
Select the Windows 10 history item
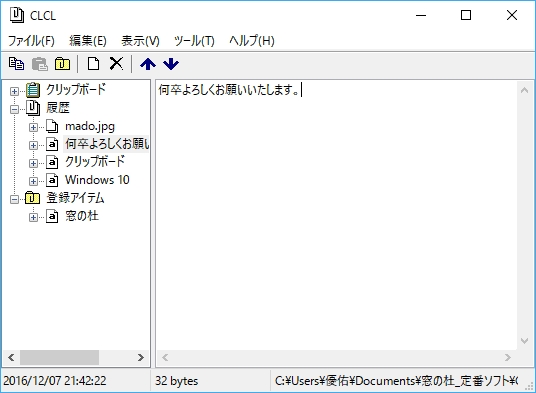tap(97, 180)
